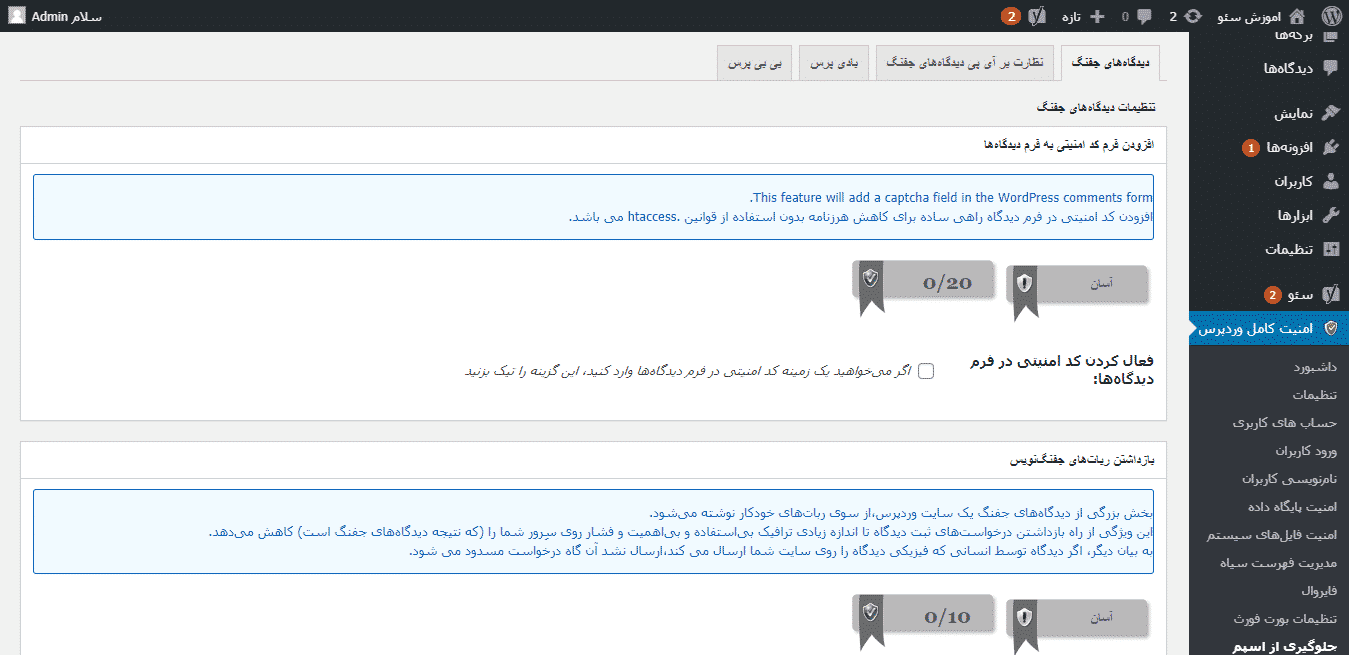Image resolution: width=1349 pixels, height=655 pixels.
Task: Click label فعال کردن کد امنیتی در فرم دیدگاه‌ها
Action: pos(1063,371)
